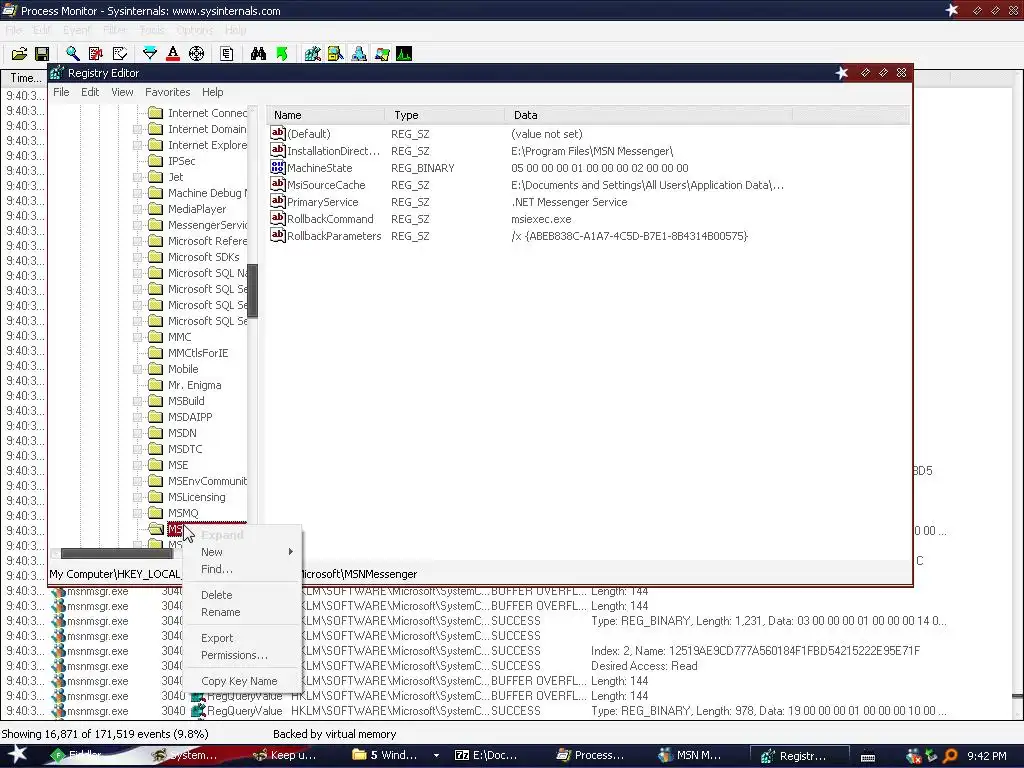Viewport: 1024px width, 768px height.
Task: Click the Type column header
Action: tap(444, 115)
